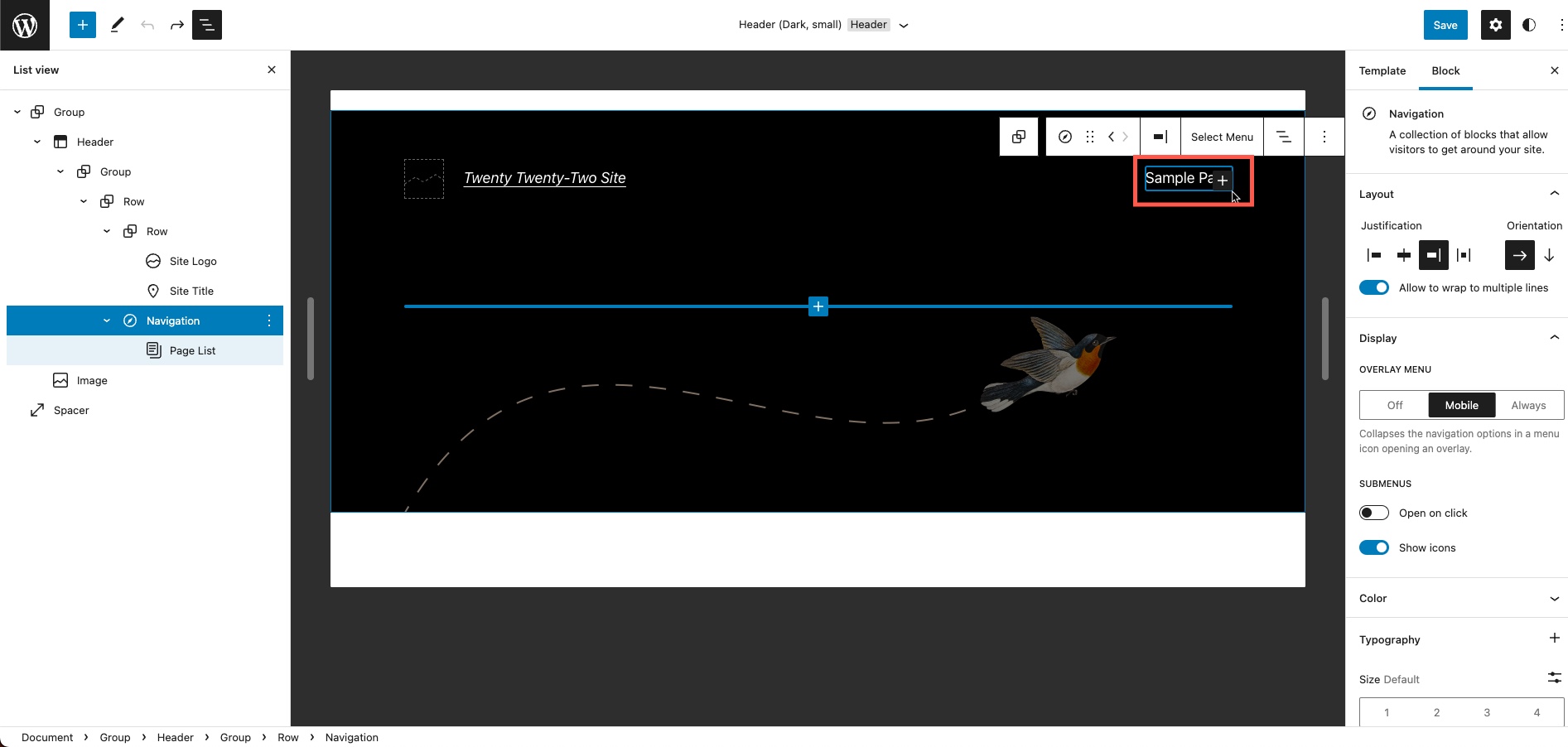Open the typography size custom settings icon
This screenshot has height=747, width=1568.
tap(1554, 677)
